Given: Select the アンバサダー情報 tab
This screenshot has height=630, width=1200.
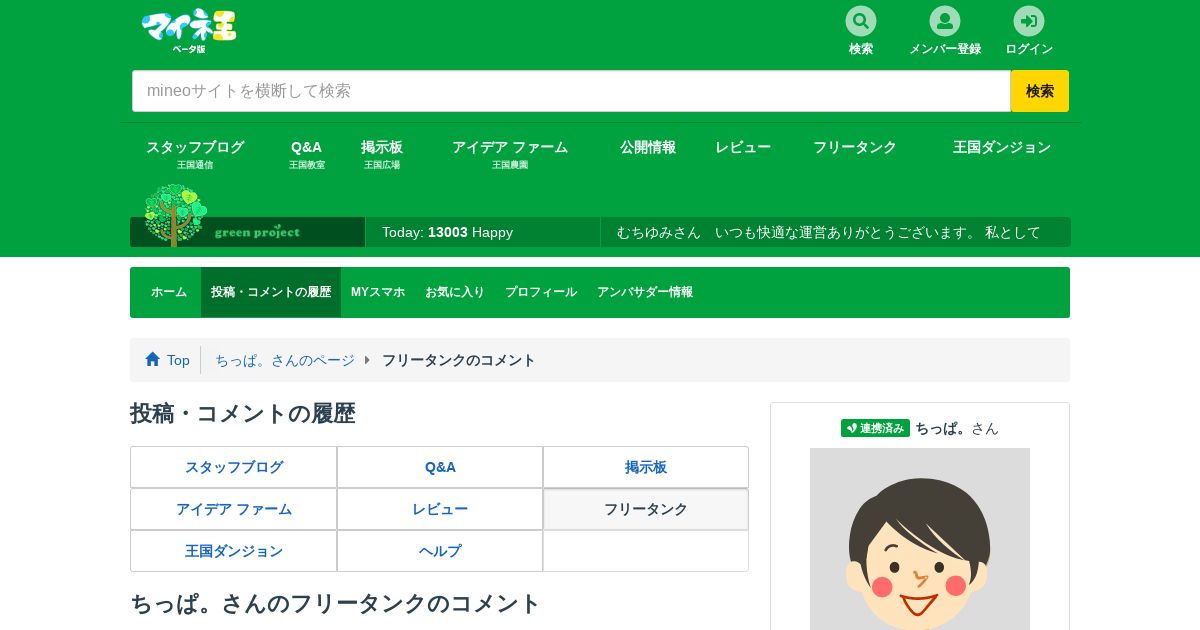Looking at the screenshot, I should click(x=645, y=292).
